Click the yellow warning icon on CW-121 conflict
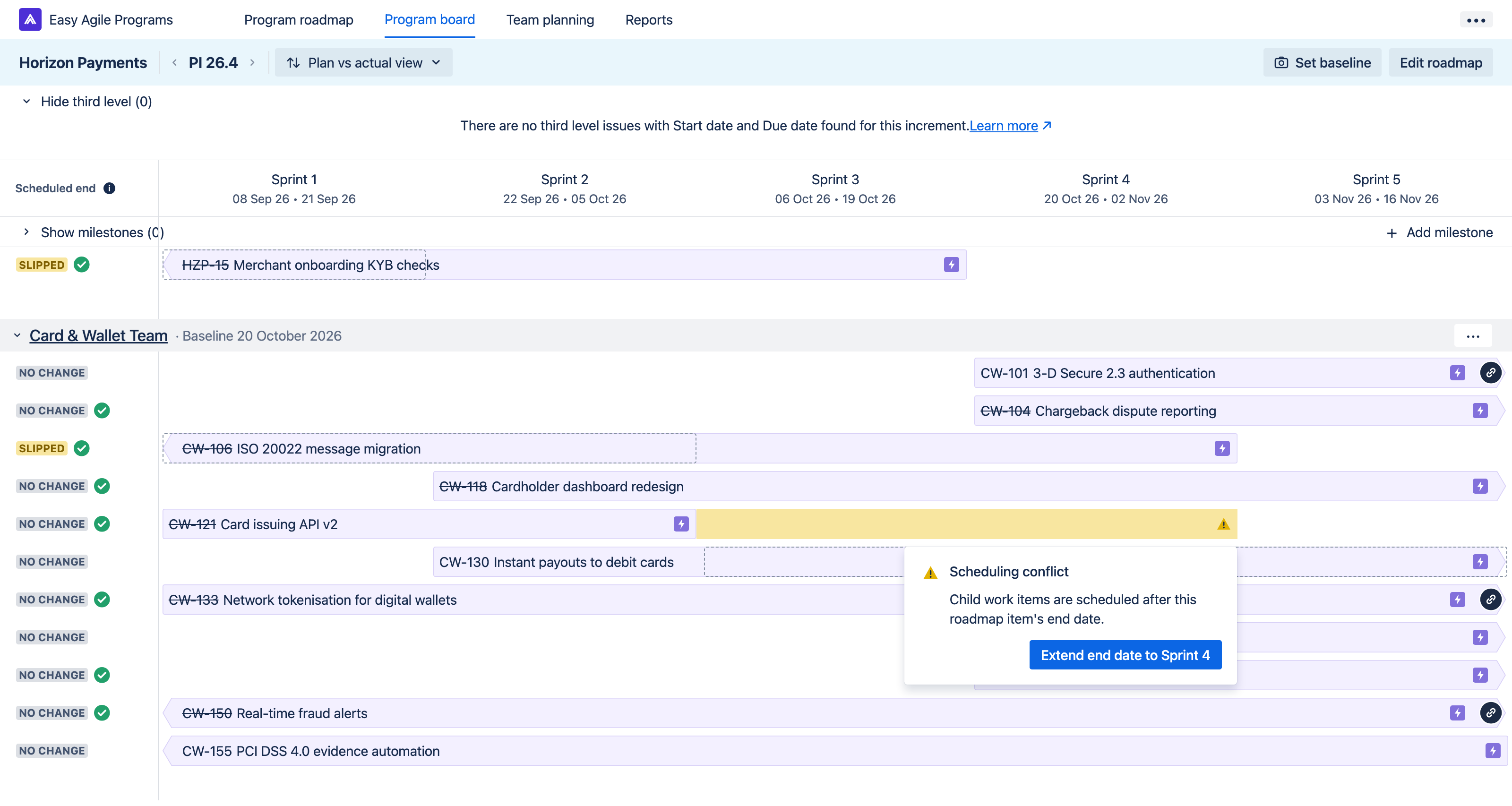Image resolution: width=1512 pixels, height=806 pixels. click(x=1223, y=524)
